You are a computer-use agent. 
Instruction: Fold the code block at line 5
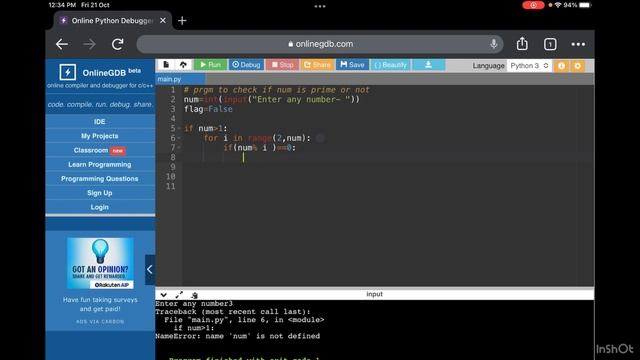click(179, 129)
